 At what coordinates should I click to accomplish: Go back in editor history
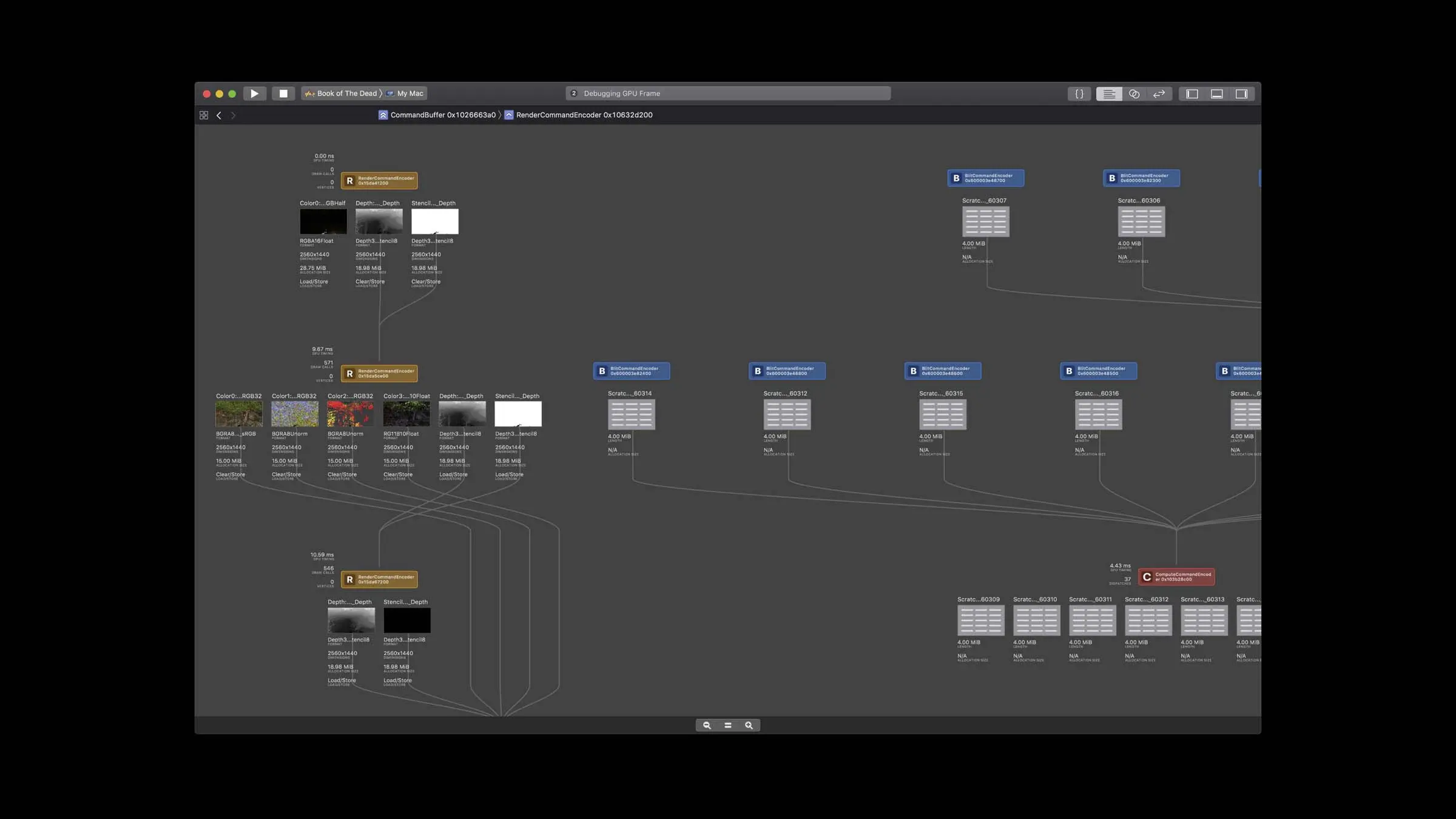pos(219,115)
